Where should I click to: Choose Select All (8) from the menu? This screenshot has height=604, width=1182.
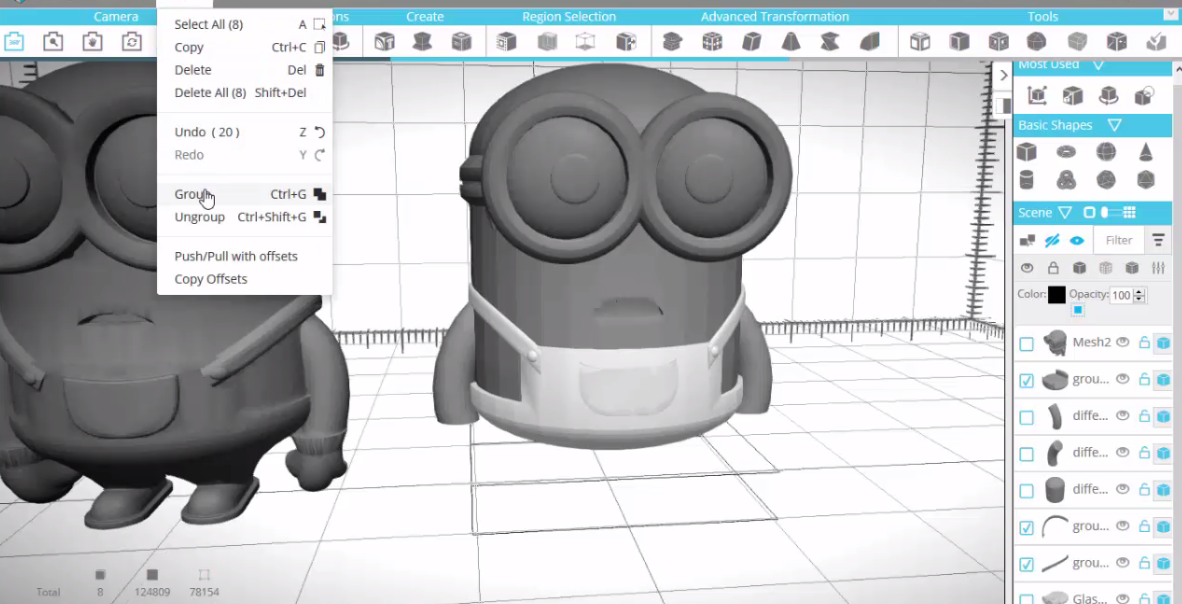point(244,25)
